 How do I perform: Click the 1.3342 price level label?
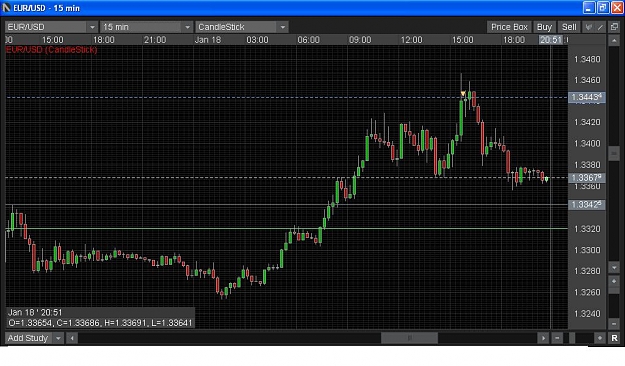click(x=586, y=205)
